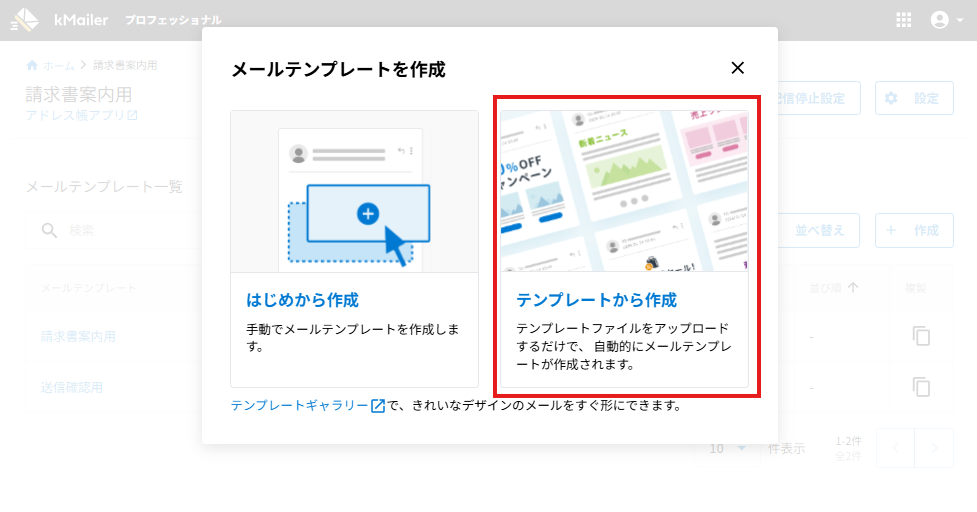Open the テンプレートギャラリー link

tap(299, 406)
